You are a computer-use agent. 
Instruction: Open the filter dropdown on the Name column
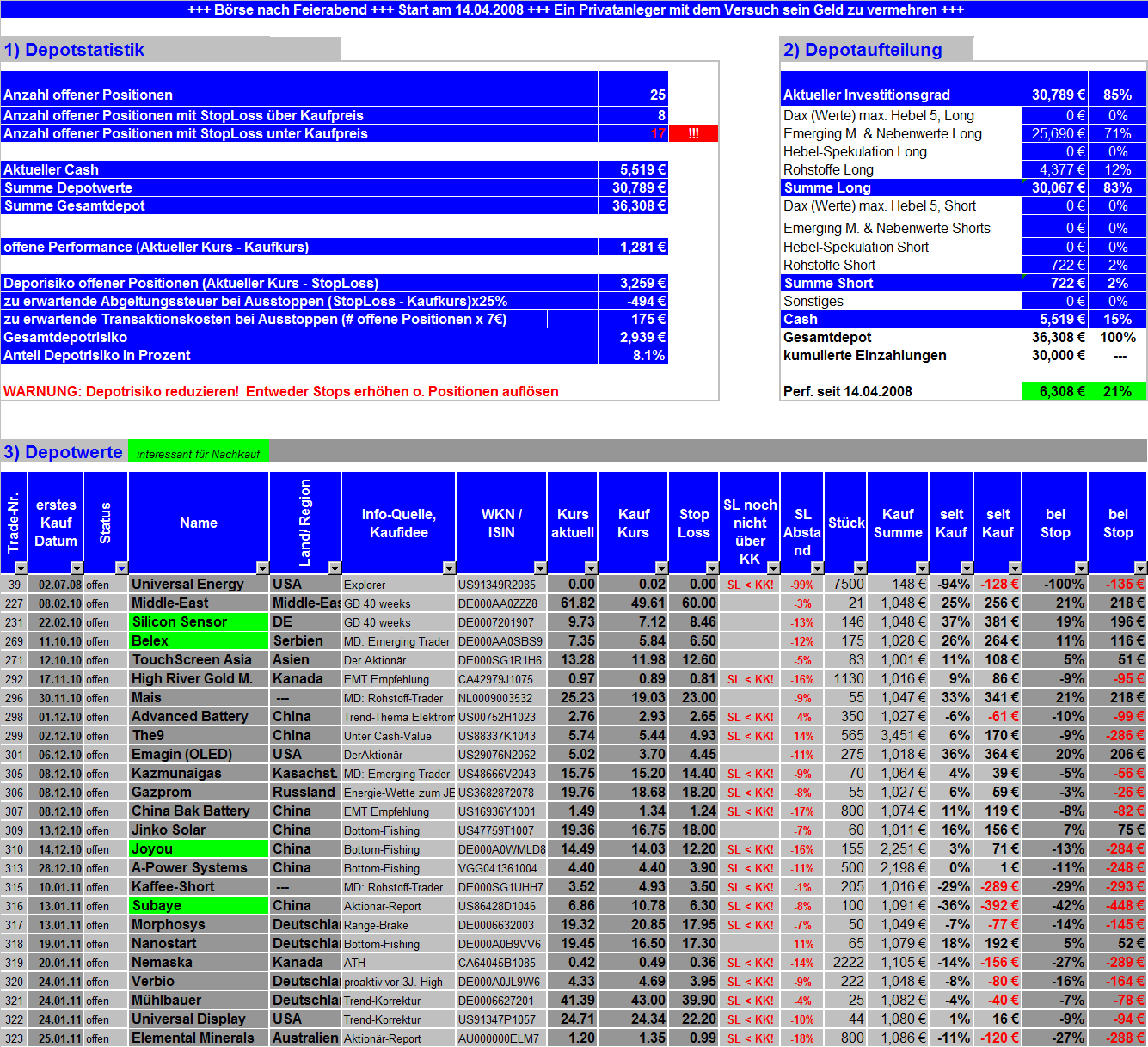tap(261, 567)
